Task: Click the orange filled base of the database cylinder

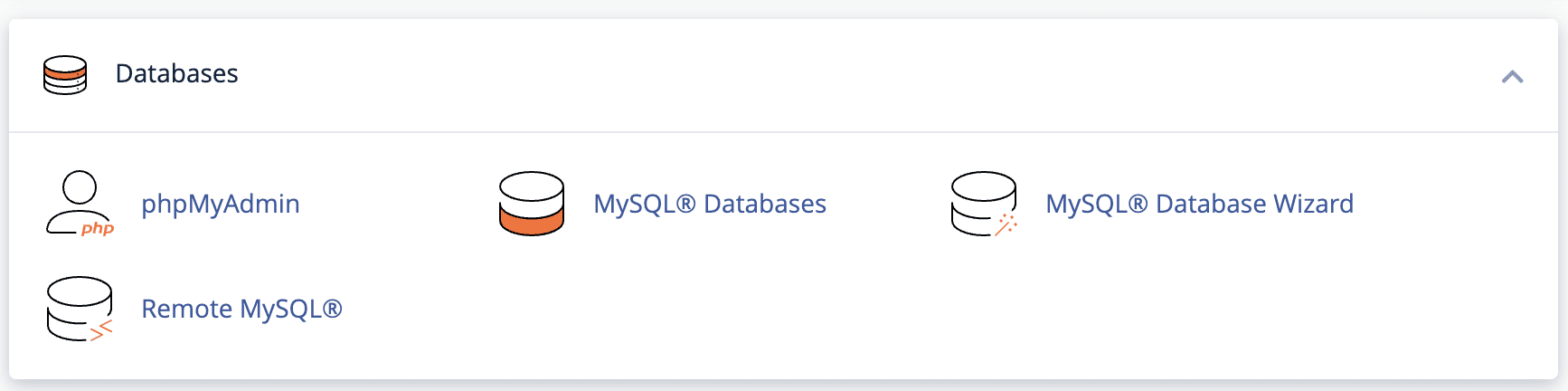Action: (532, 222)
